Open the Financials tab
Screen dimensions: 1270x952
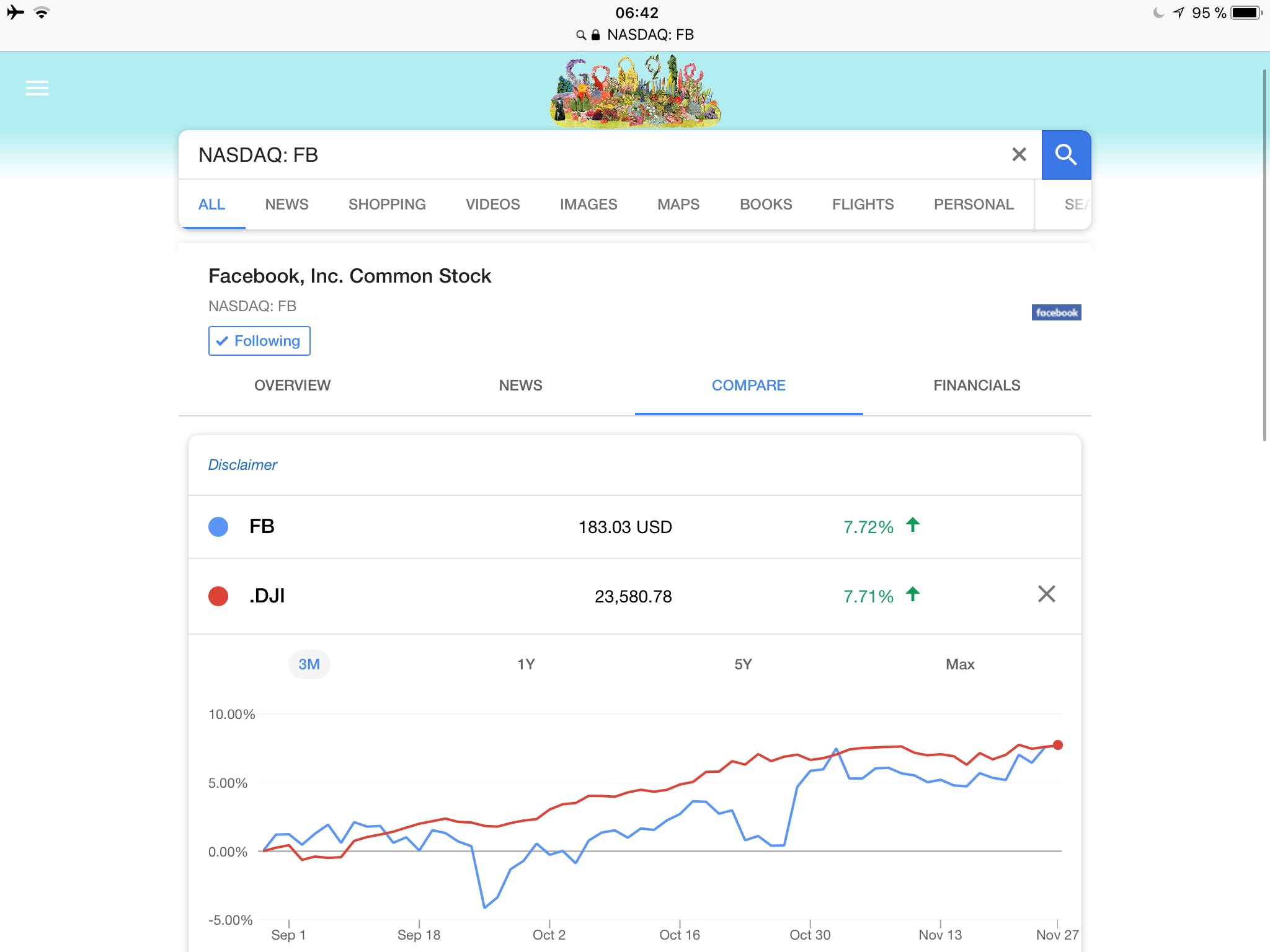click(x=977, y=386)
